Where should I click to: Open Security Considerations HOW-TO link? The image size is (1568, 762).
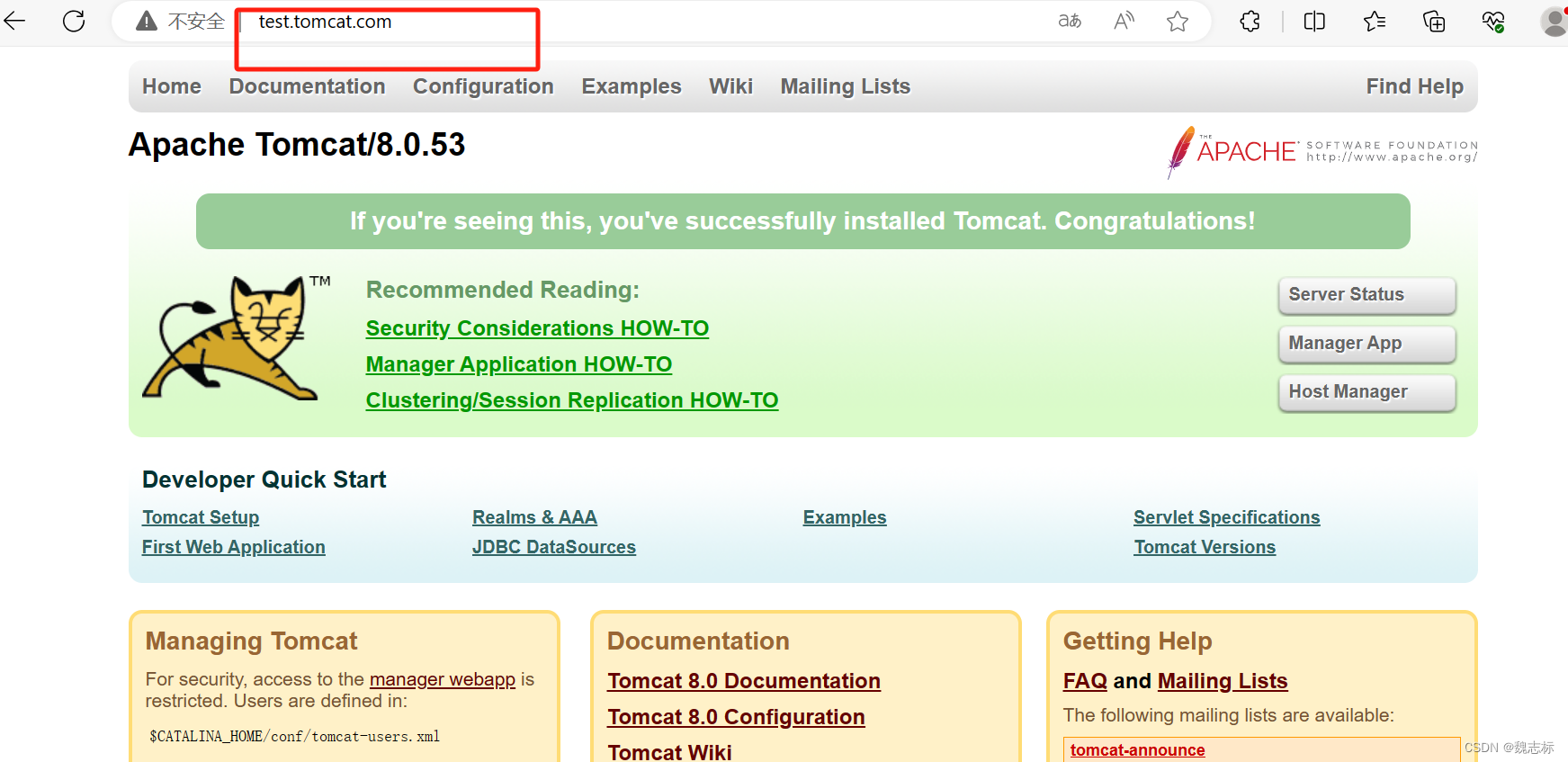click(537, 328)
